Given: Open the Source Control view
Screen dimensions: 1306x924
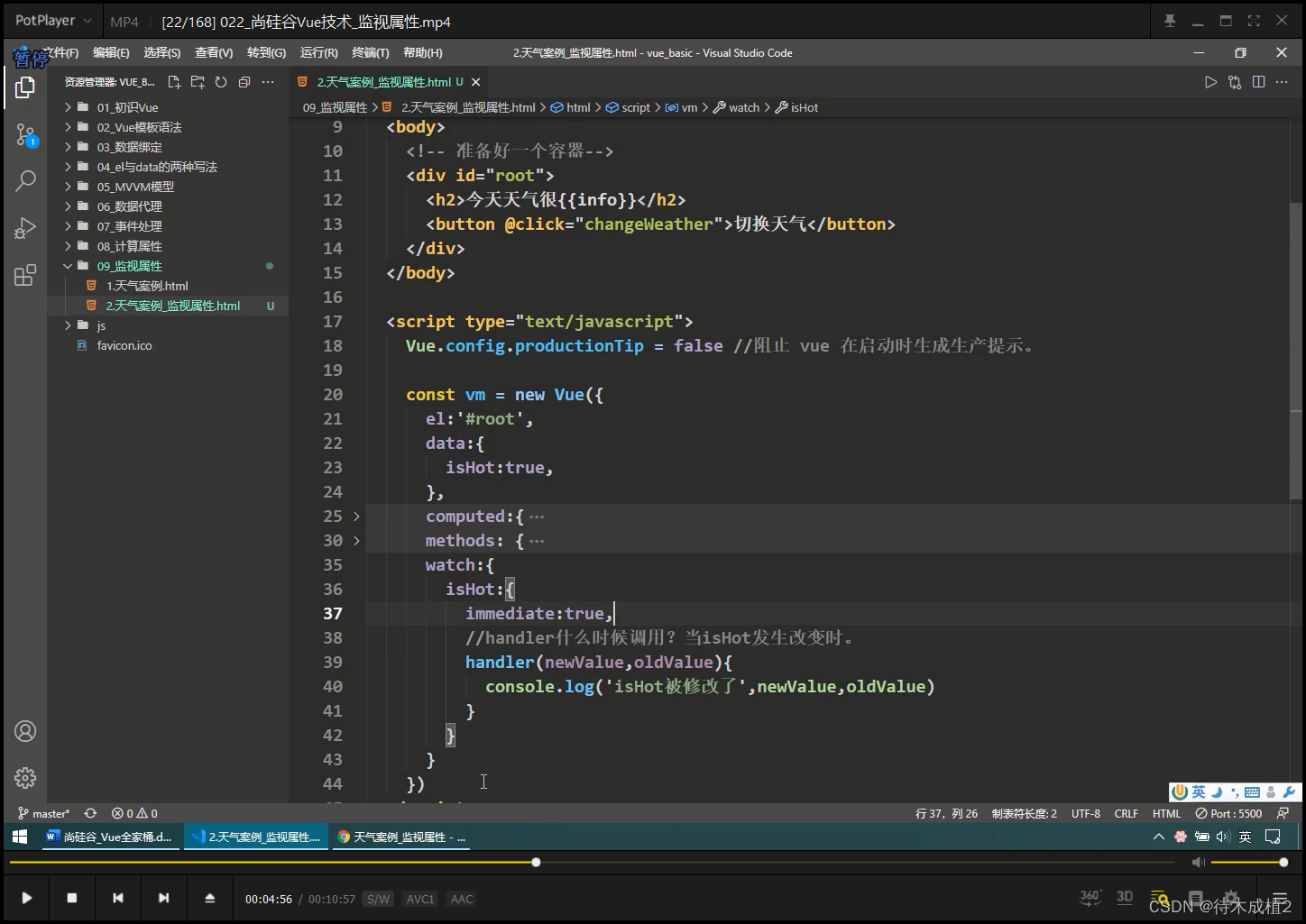Looking at the screenshot, I should click(25, 135).
